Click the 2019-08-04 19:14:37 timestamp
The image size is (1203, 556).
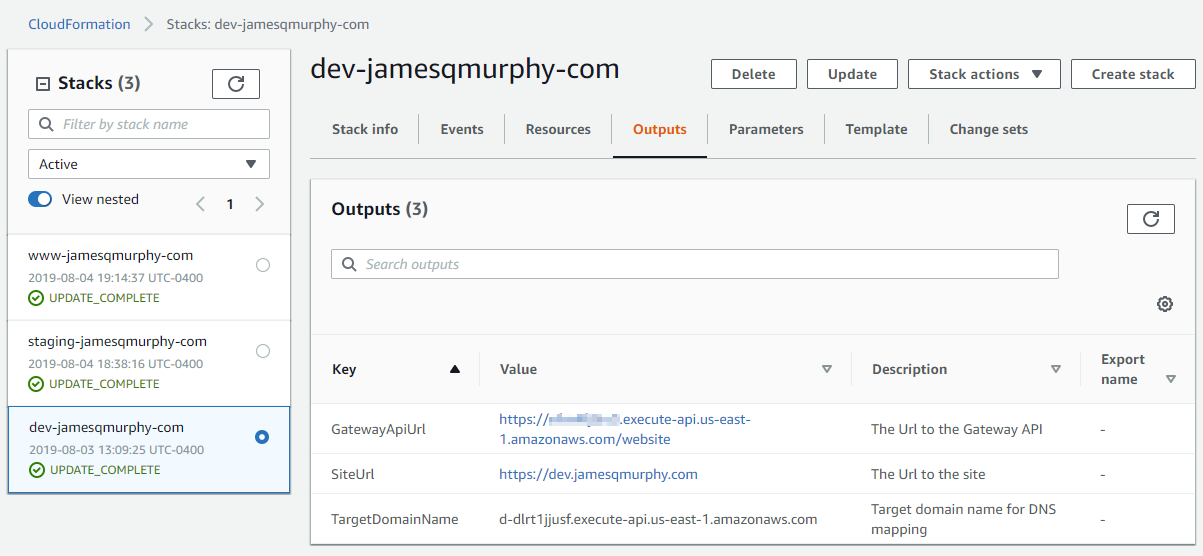(x=116, y=278)
